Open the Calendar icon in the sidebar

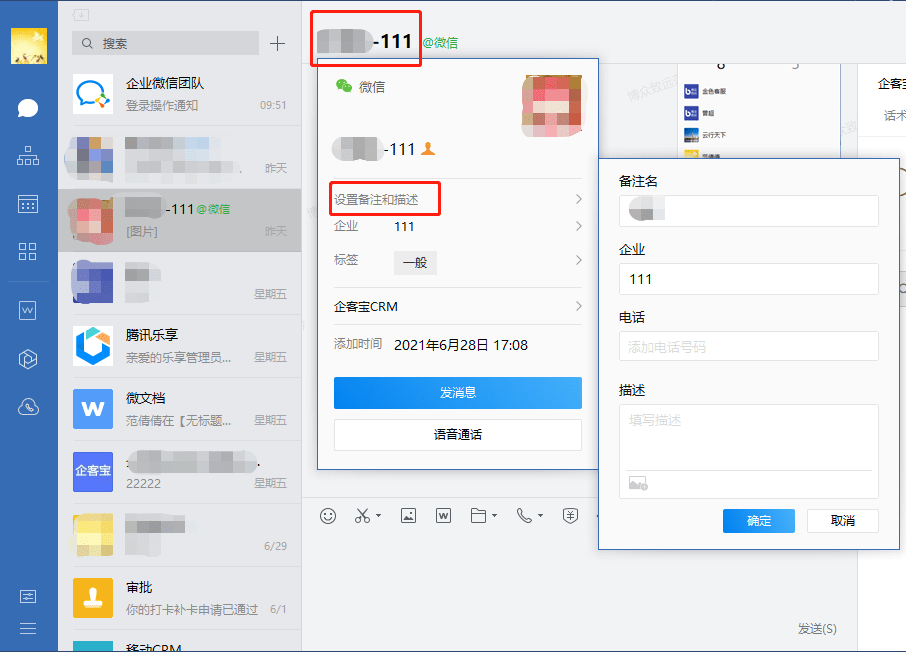coord(28,204)
